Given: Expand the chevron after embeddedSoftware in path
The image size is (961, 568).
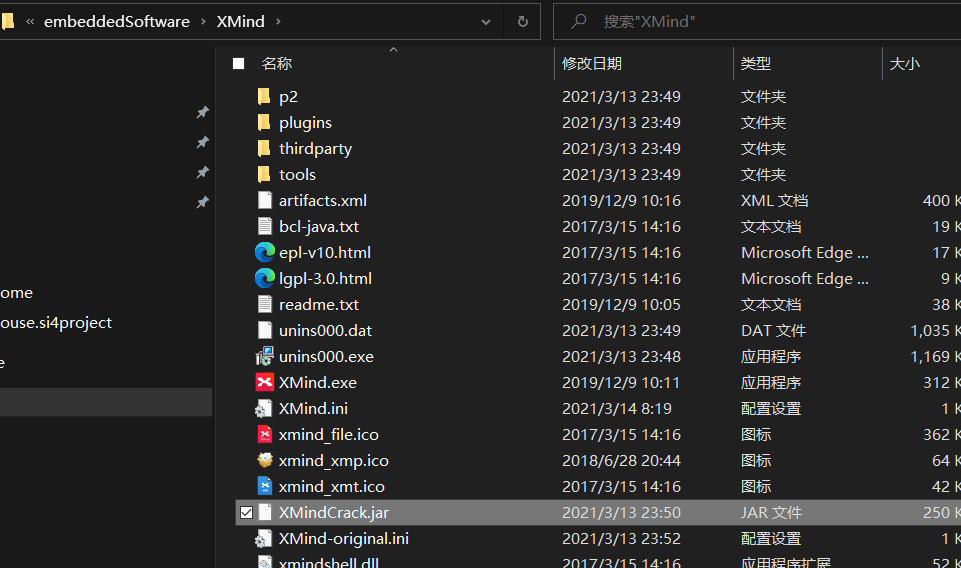Looking at the screenshot, I should (203, 21).
